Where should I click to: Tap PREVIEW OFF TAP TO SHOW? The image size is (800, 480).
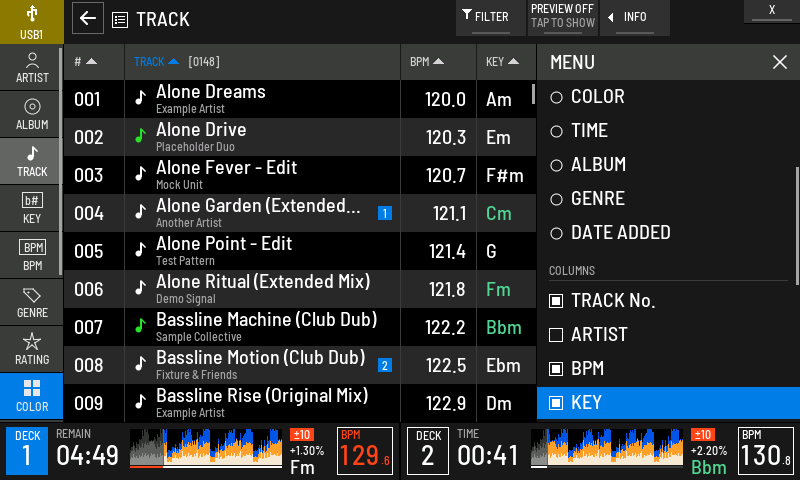pyautogui.click(x=563, y=18)
